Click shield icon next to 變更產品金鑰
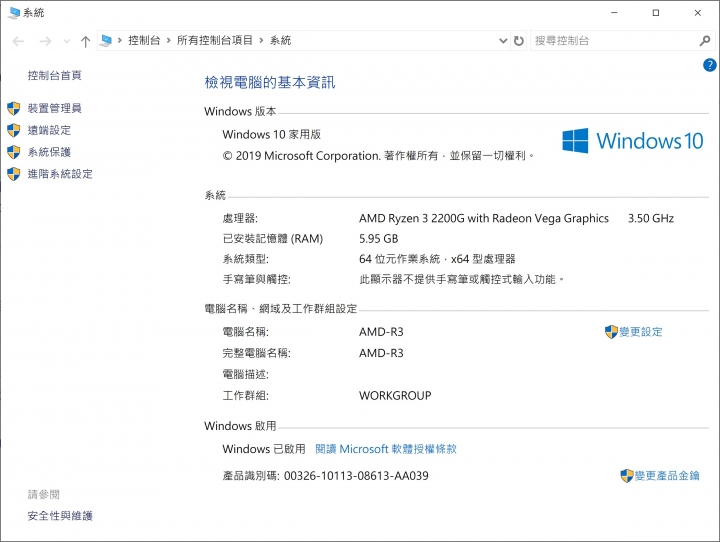The width and height of the screenshot is (720, 542). (627, 476)
